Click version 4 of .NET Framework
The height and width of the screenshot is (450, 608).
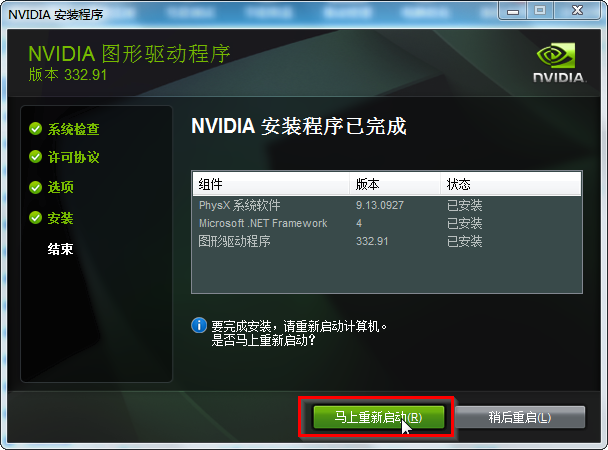click(x=359, y=223)
